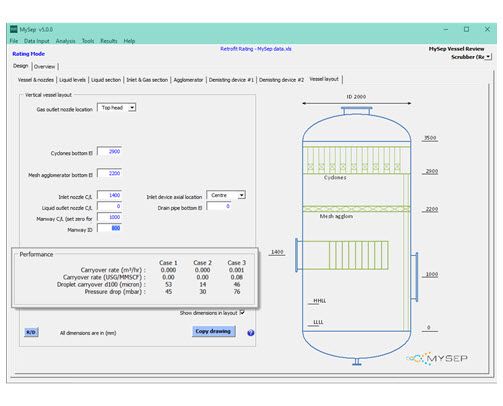
Task: Select the Demisting device #2 tab
Action: [x=282, y=80]
